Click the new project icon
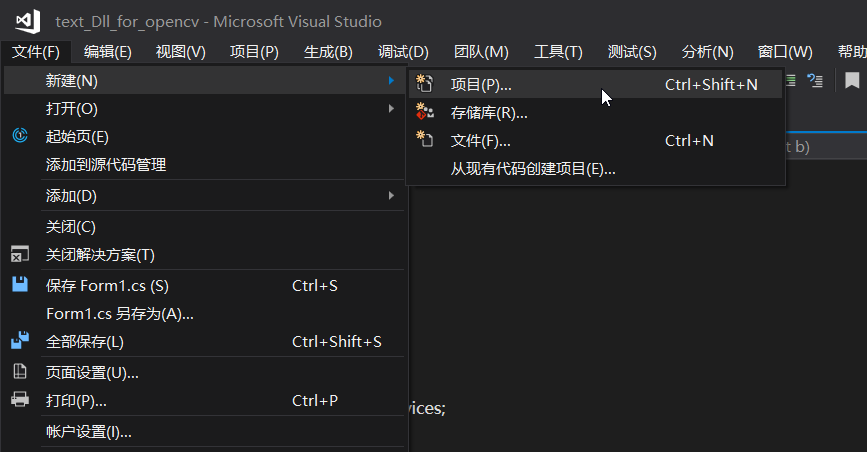This screenshot has height=452, width=867. 425,83
